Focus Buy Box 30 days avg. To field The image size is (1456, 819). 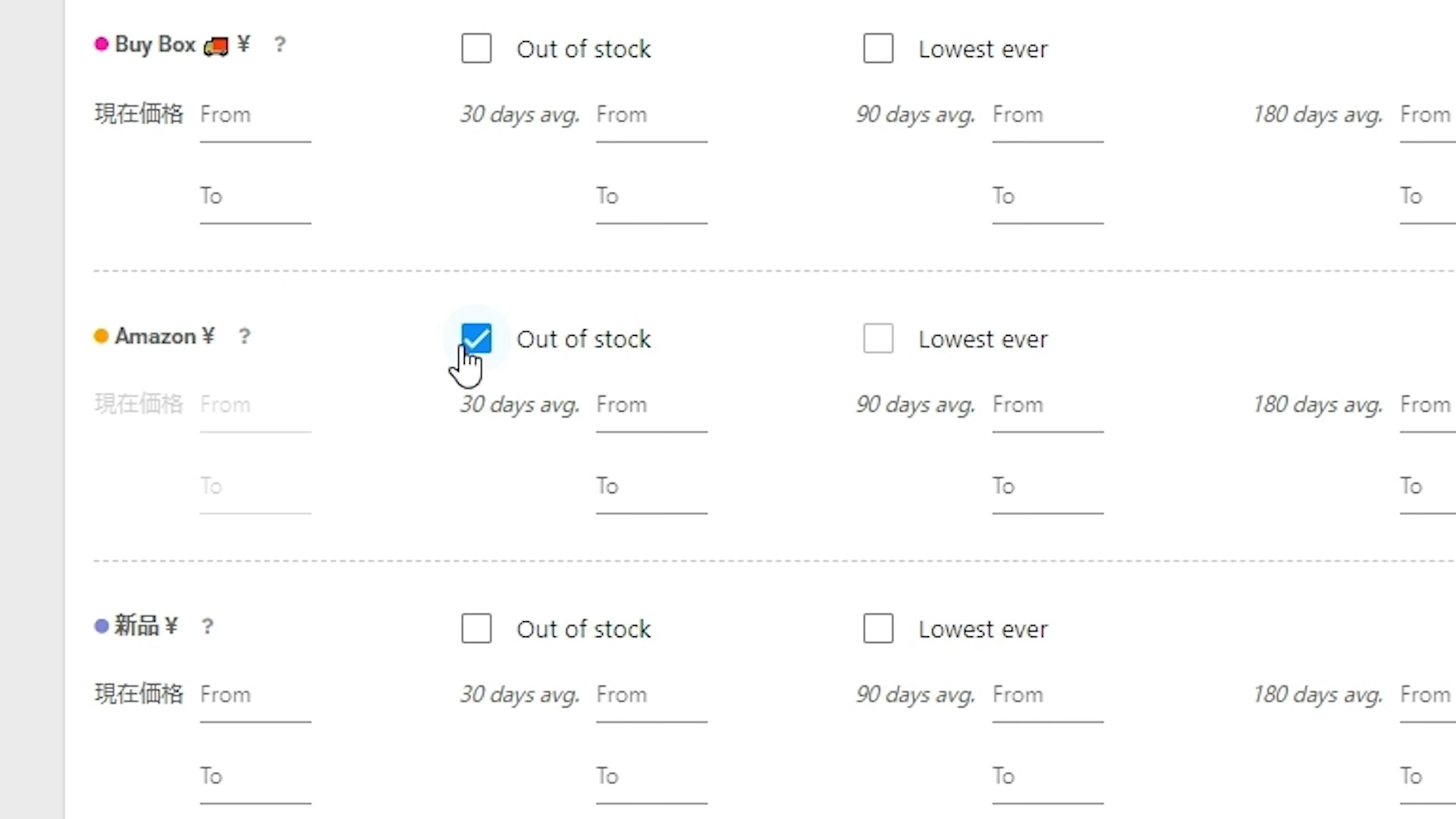(651, 196)
